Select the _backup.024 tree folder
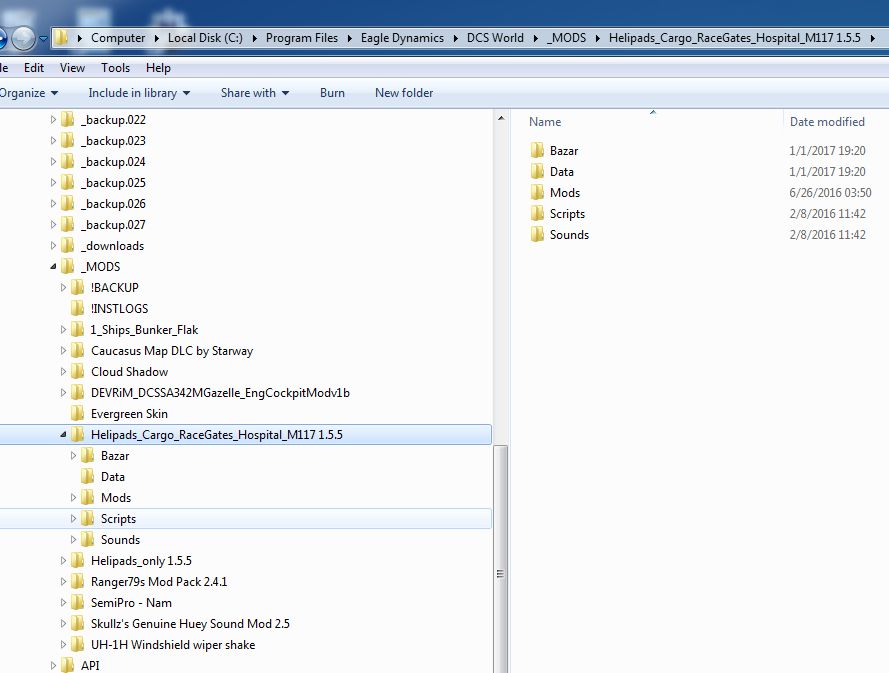Image resolution: width=889 pixels, height=673 pixels. (x=113, y=162)
